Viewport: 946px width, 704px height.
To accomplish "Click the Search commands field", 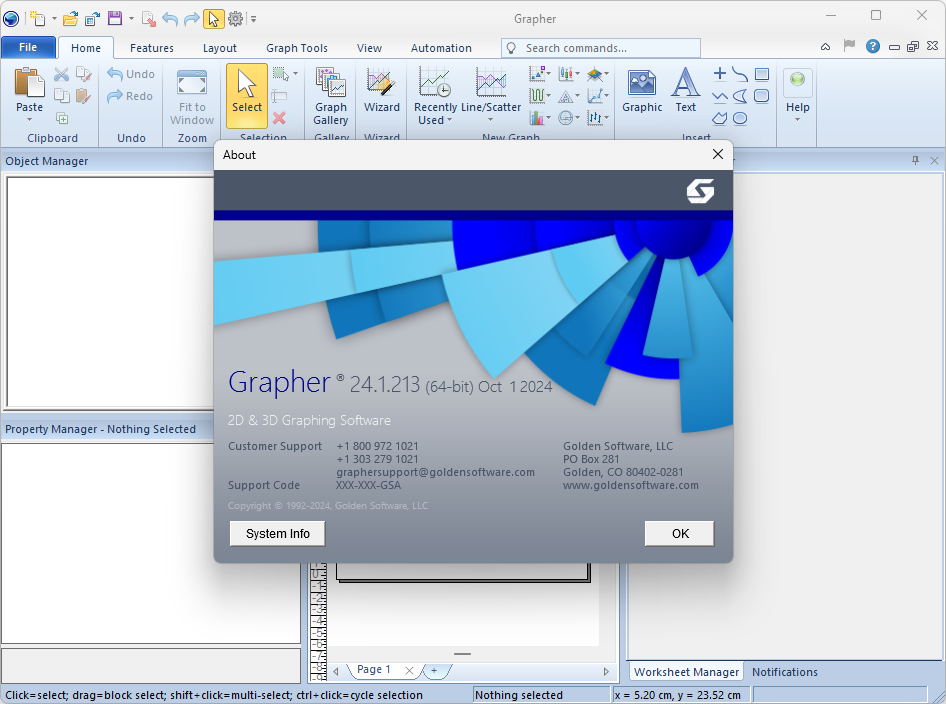I will coord(600,48).
